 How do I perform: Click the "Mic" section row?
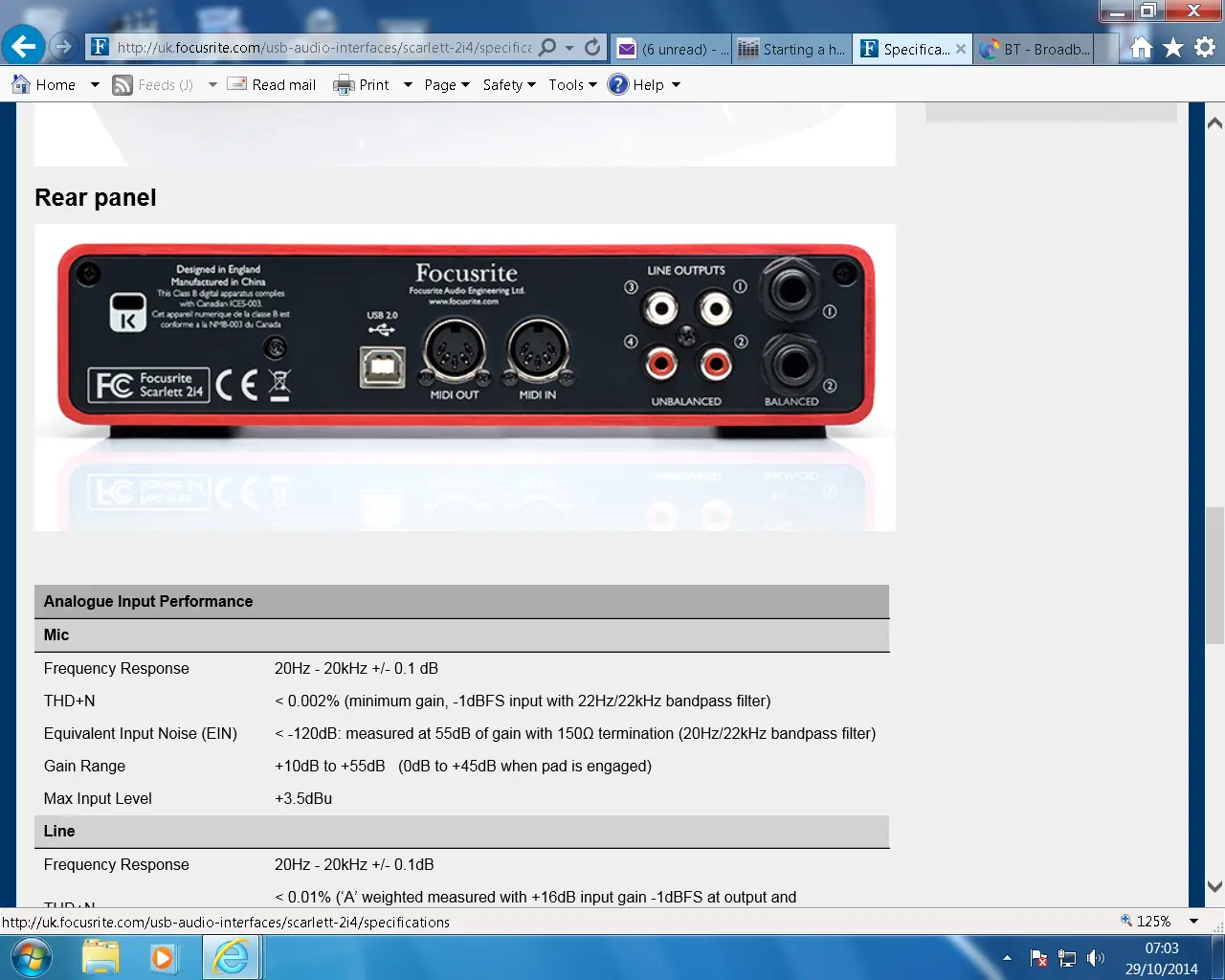(x=461, y=635)
